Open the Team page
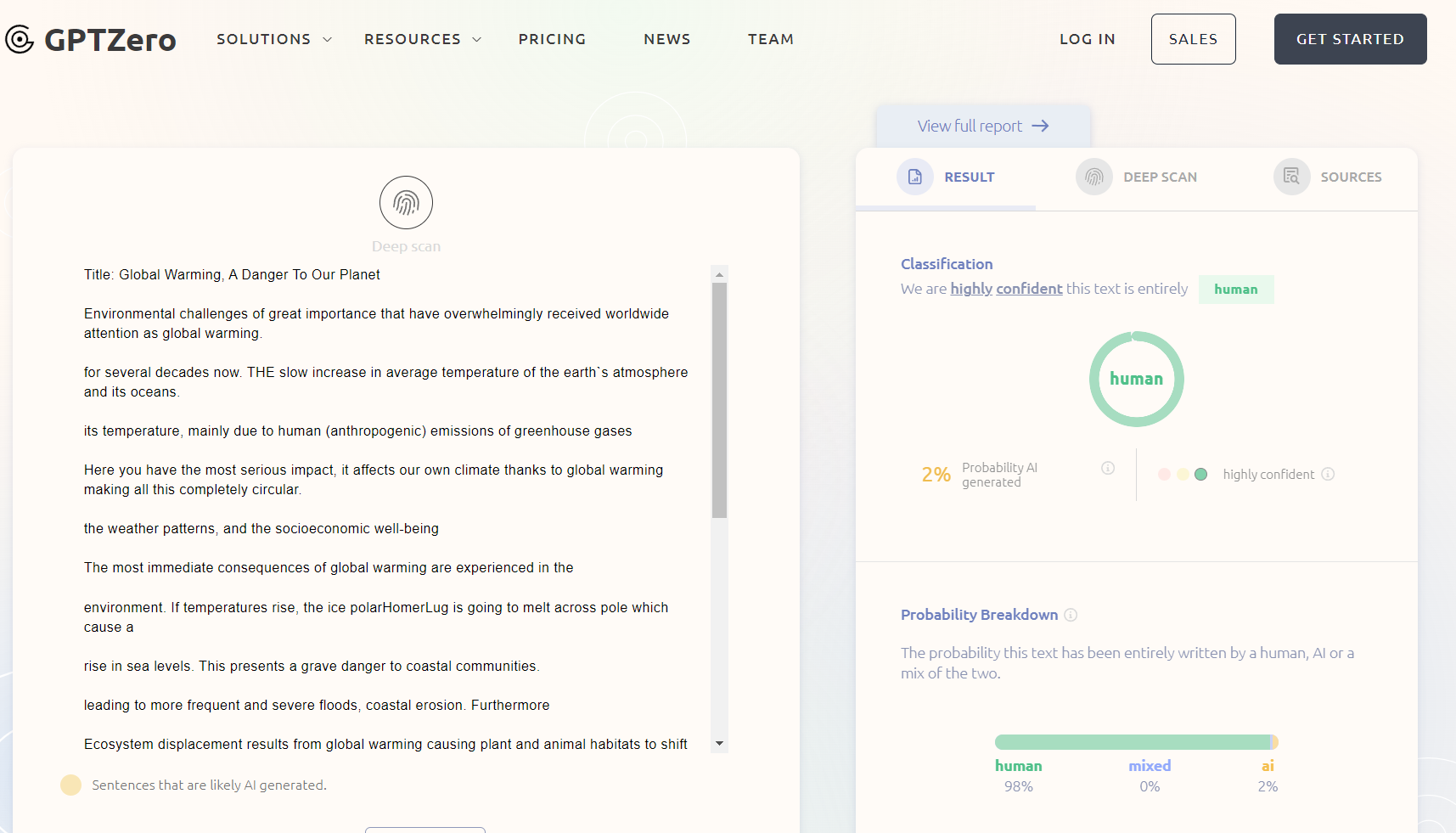Screen dimensions: 1456x833 [x=770, y=39]
